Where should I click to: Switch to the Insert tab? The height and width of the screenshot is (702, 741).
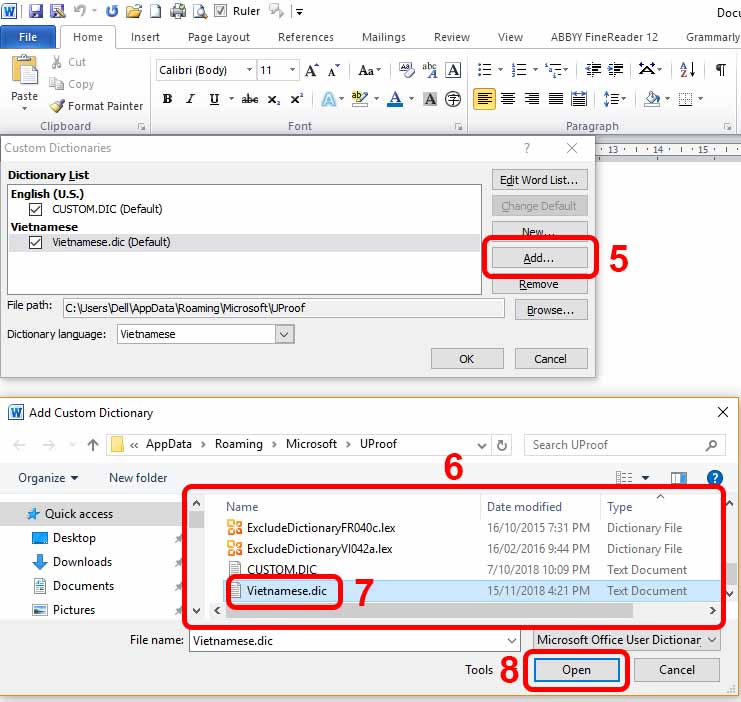(145, 37)
